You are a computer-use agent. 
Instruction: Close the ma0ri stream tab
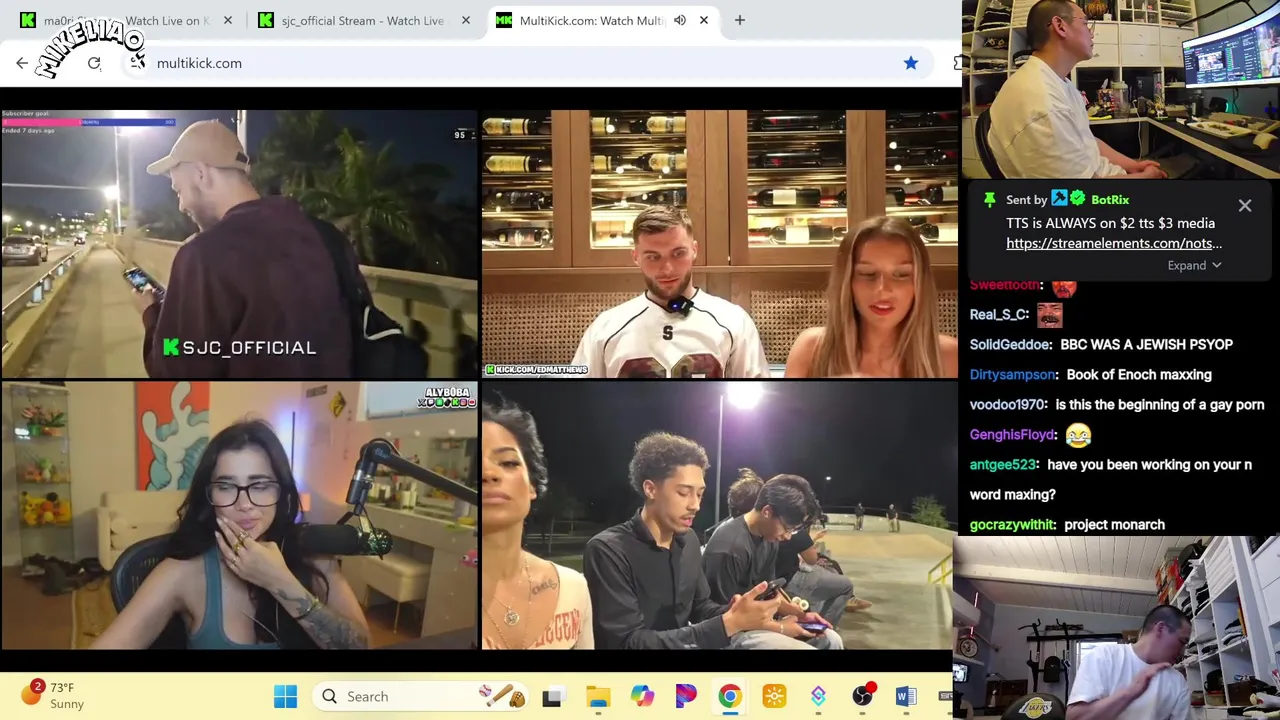click(228, 20)
